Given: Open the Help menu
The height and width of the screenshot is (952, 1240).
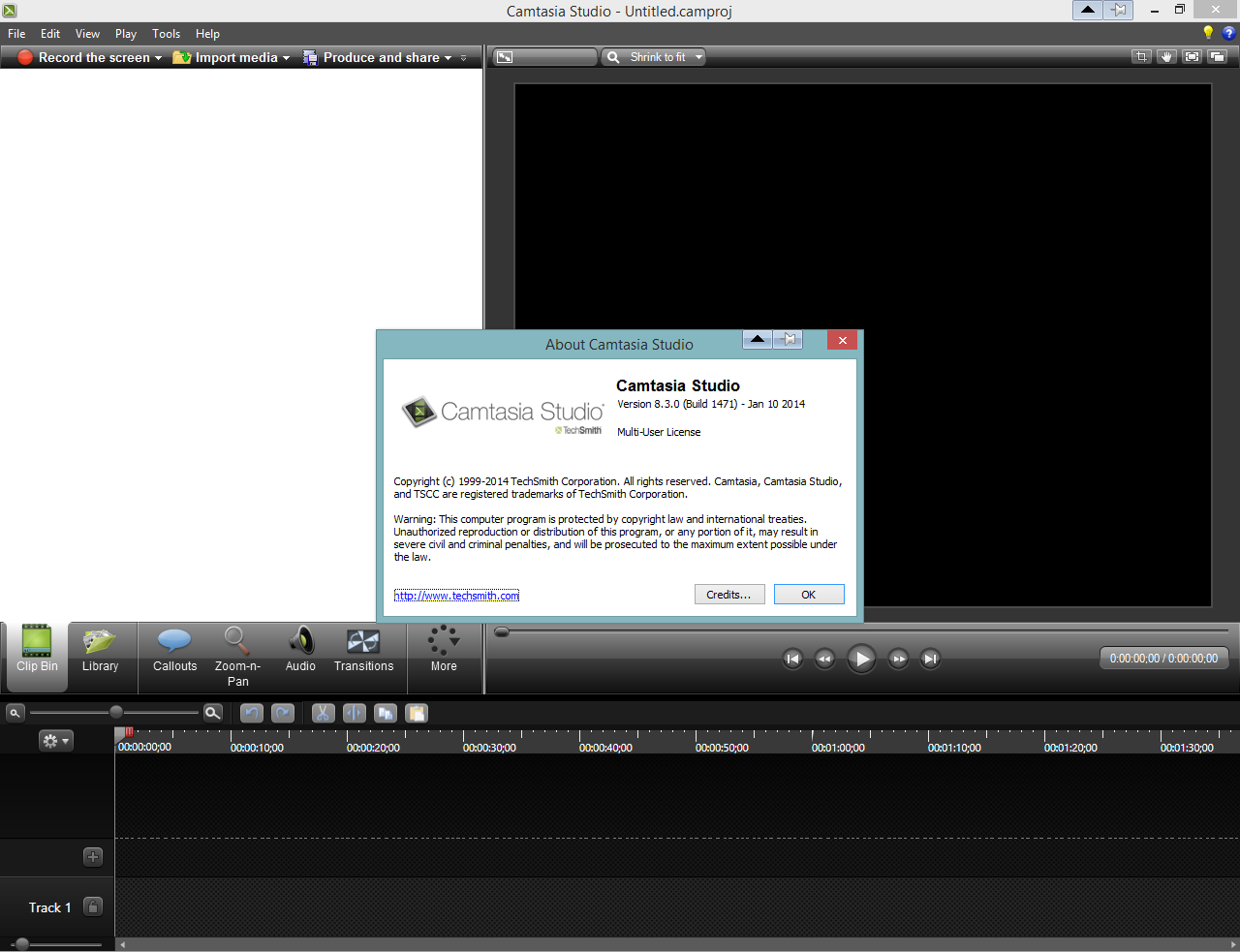Looking at the screenshot, I should [207, 34].
